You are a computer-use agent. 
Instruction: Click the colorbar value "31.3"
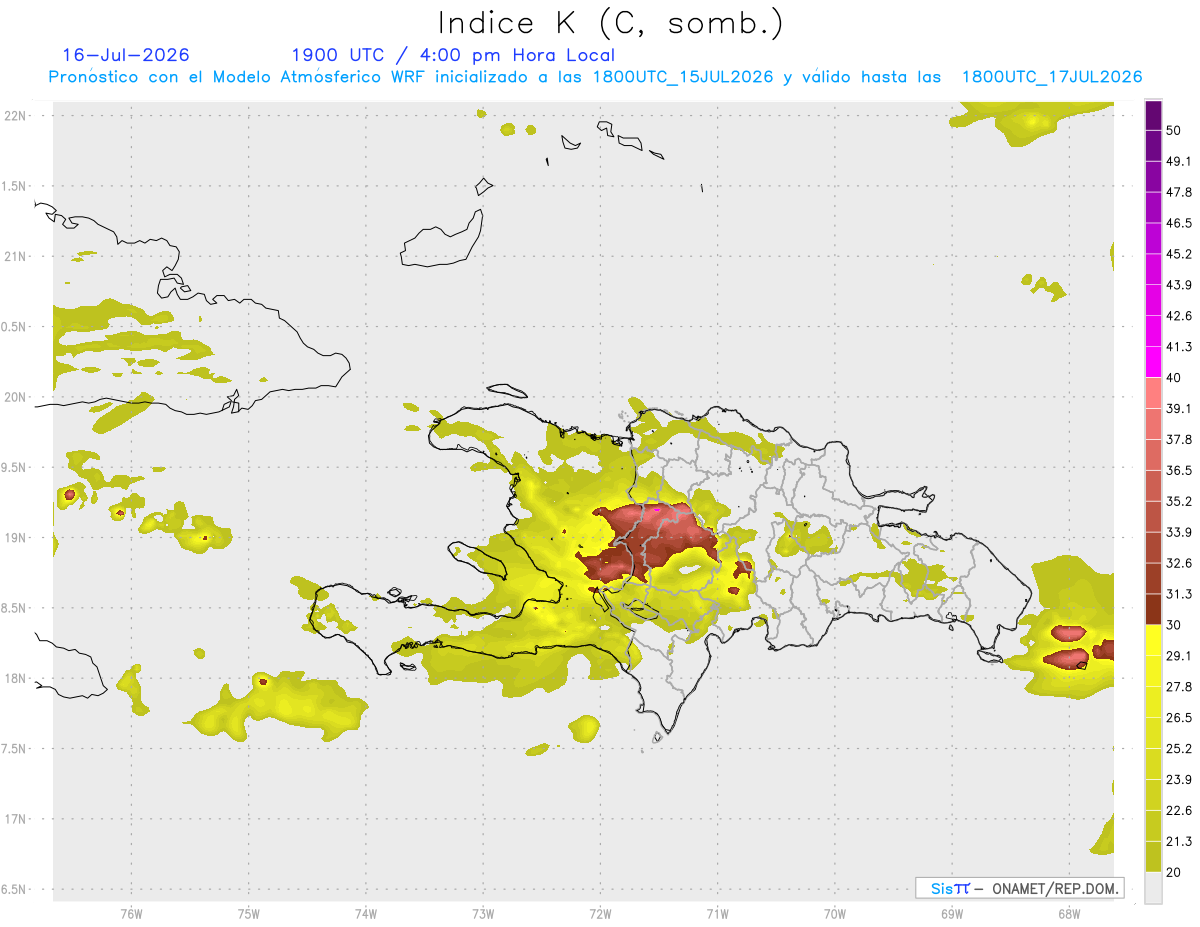tap(1179, 594)
